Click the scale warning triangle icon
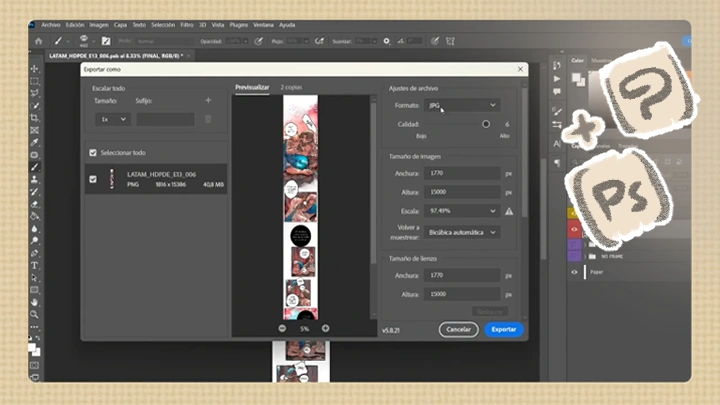This screenshot has height=405, width=720. click(509, 211)
